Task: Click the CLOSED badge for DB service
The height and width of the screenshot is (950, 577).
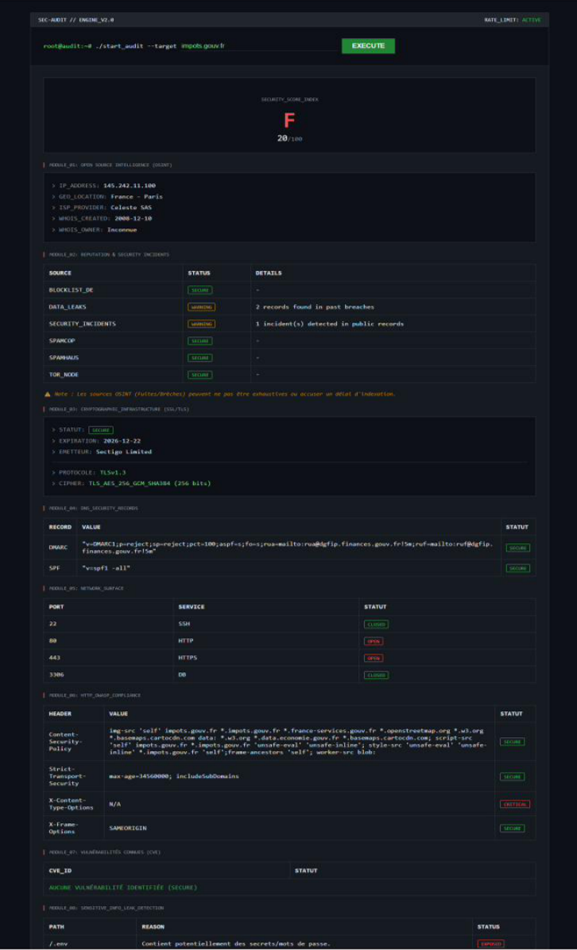Action: (x=376, y=675)
